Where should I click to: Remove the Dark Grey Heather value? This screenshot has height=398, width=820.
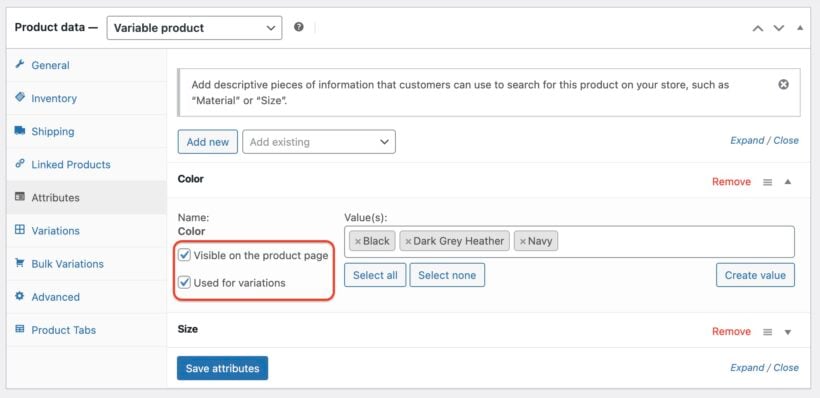coord(408,241)
